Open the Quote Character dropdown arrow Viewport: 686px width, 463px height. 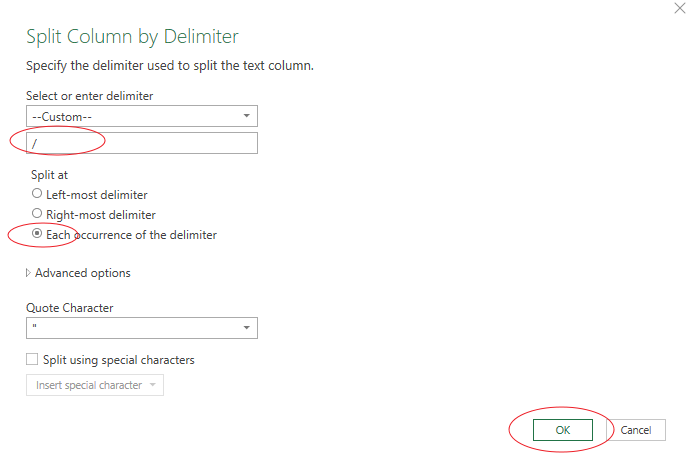247,328
